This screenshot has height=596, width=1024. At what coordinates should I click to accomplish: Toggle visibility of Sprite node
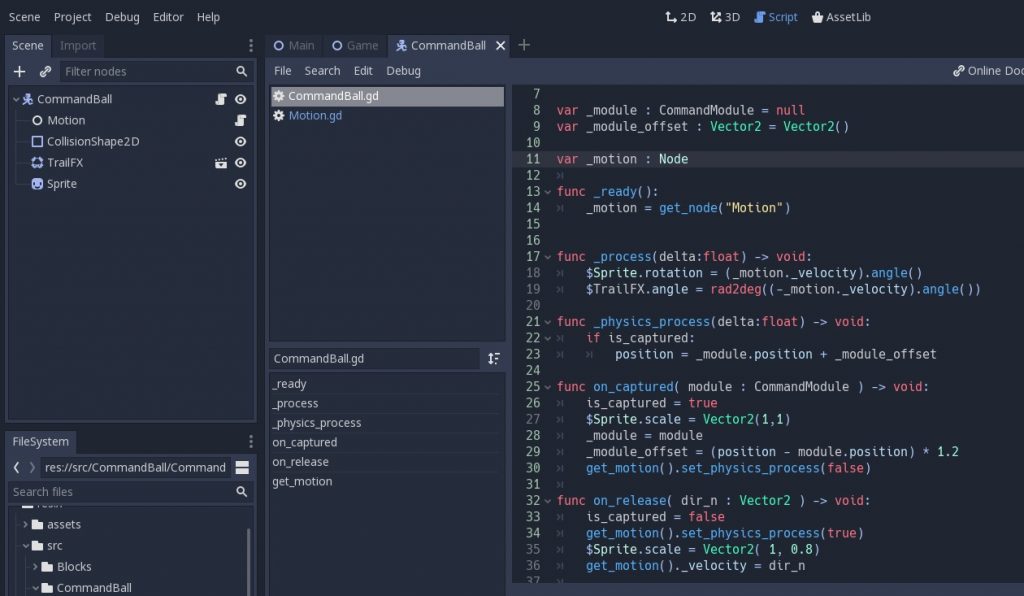click(240, 184)
